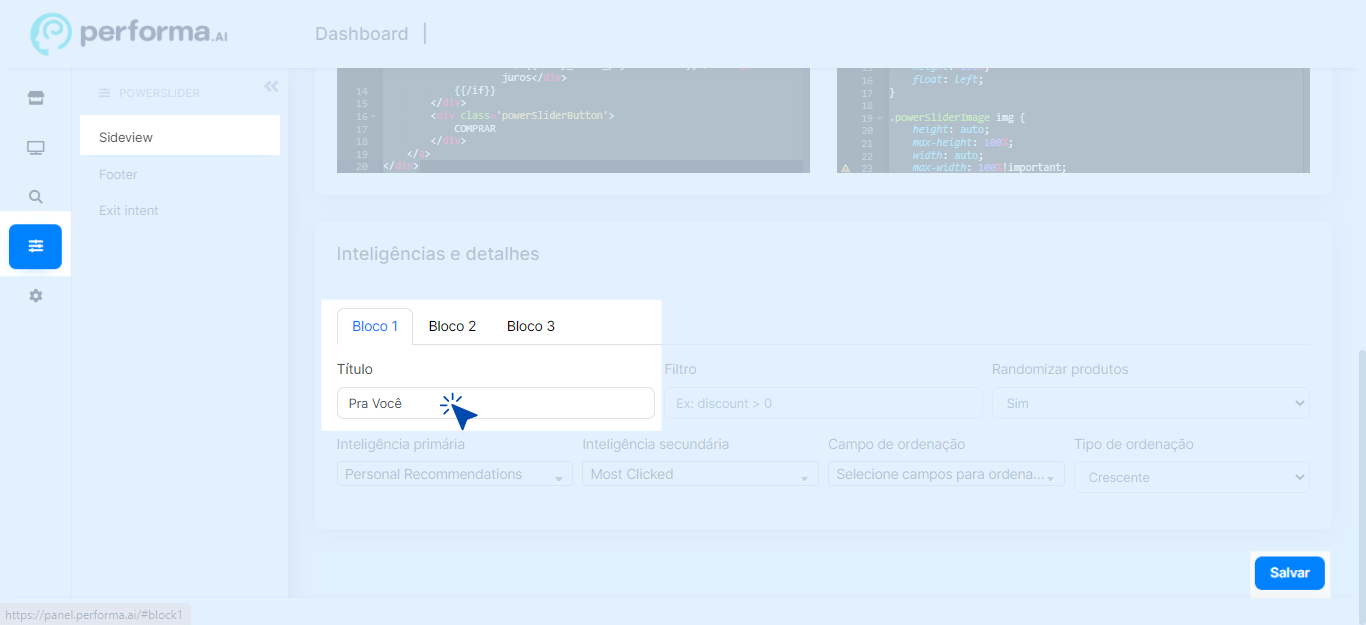Click the monitor icon in the sidebar

pyautogui.click(x=36, y=148)
